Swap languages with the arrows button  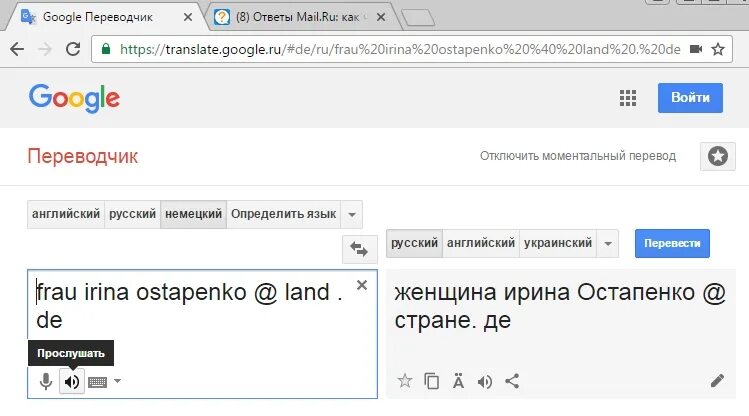[359, 249]
